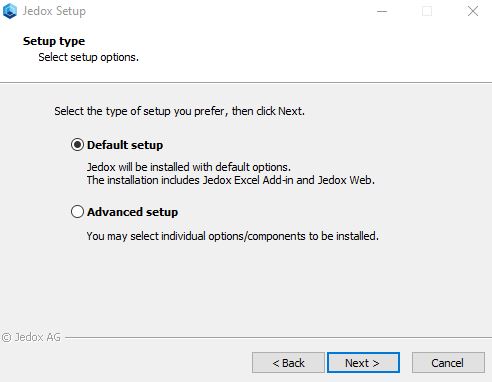Proceed using the "Next >" button
The height and width of the screenshot is (382, 492).
point(363,363)
